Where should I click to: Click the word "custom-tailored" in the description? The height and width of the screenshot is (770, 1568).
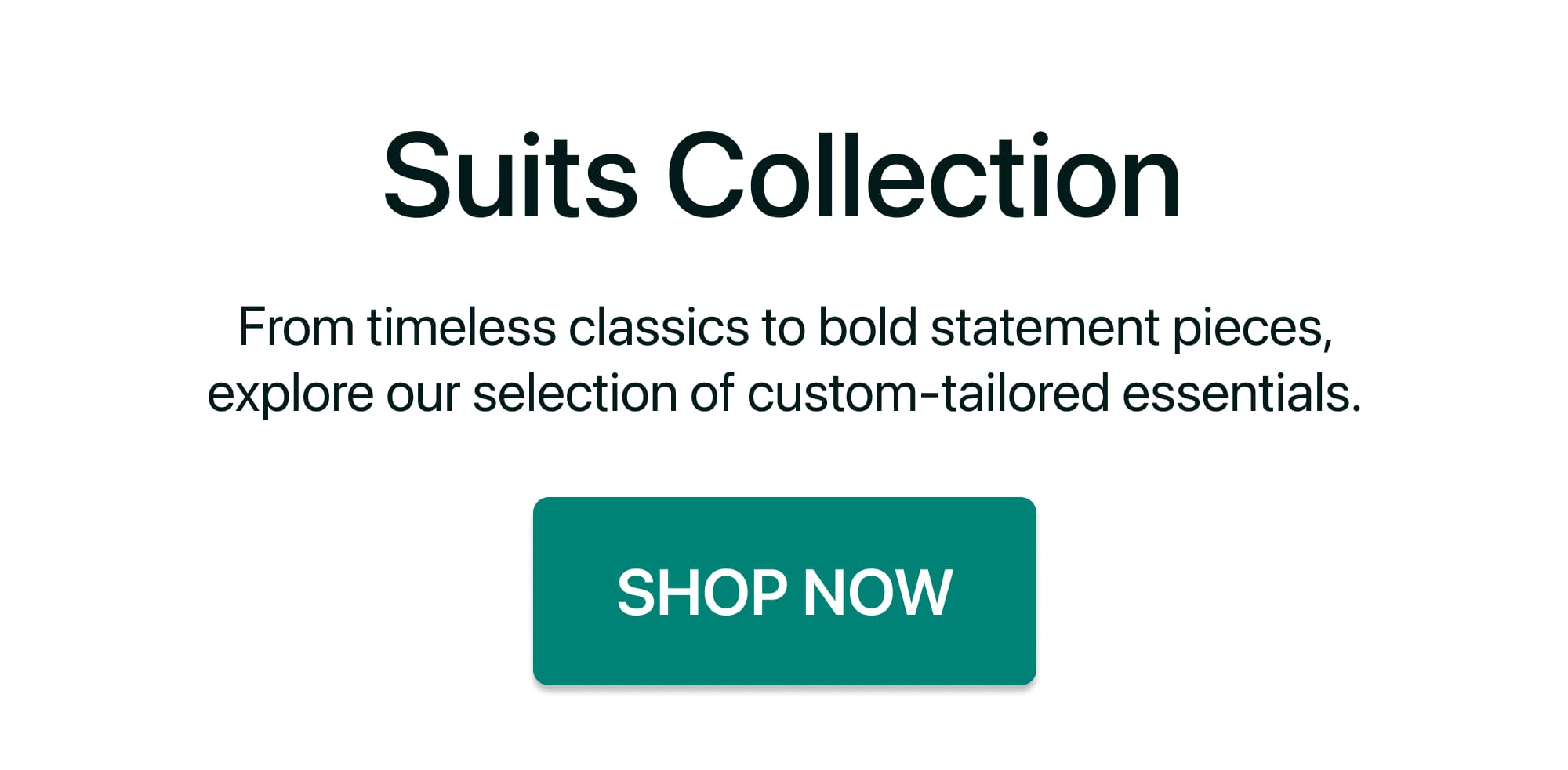(927, 393)
